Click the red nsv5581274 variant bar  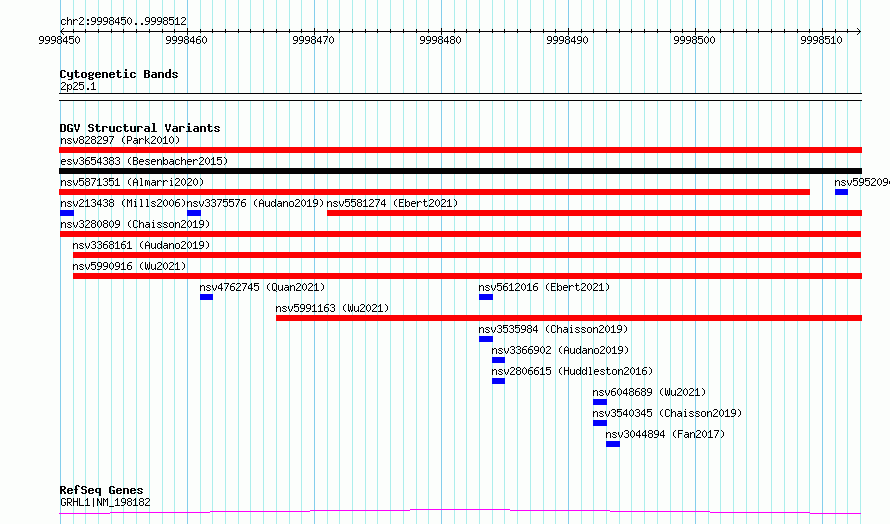(x=594, y=213)
